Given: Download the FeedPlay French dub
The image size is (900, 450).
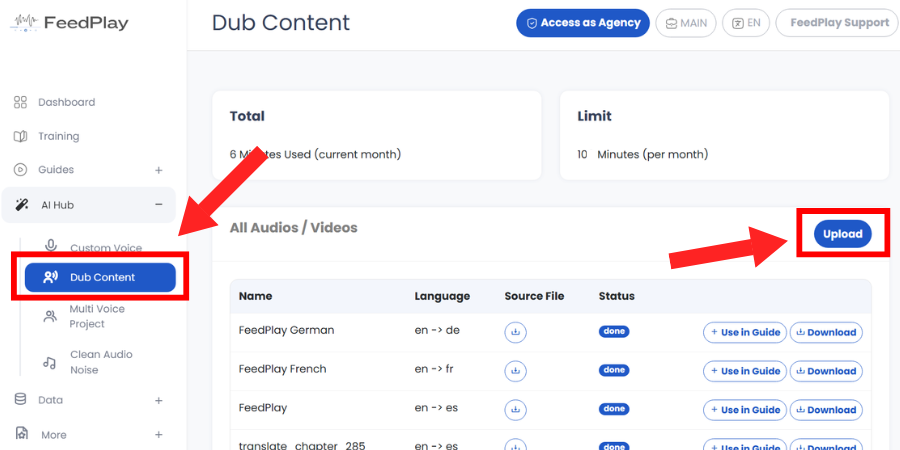Looking at the screenshot, I should pyautogui.click(x=826, y=371).
